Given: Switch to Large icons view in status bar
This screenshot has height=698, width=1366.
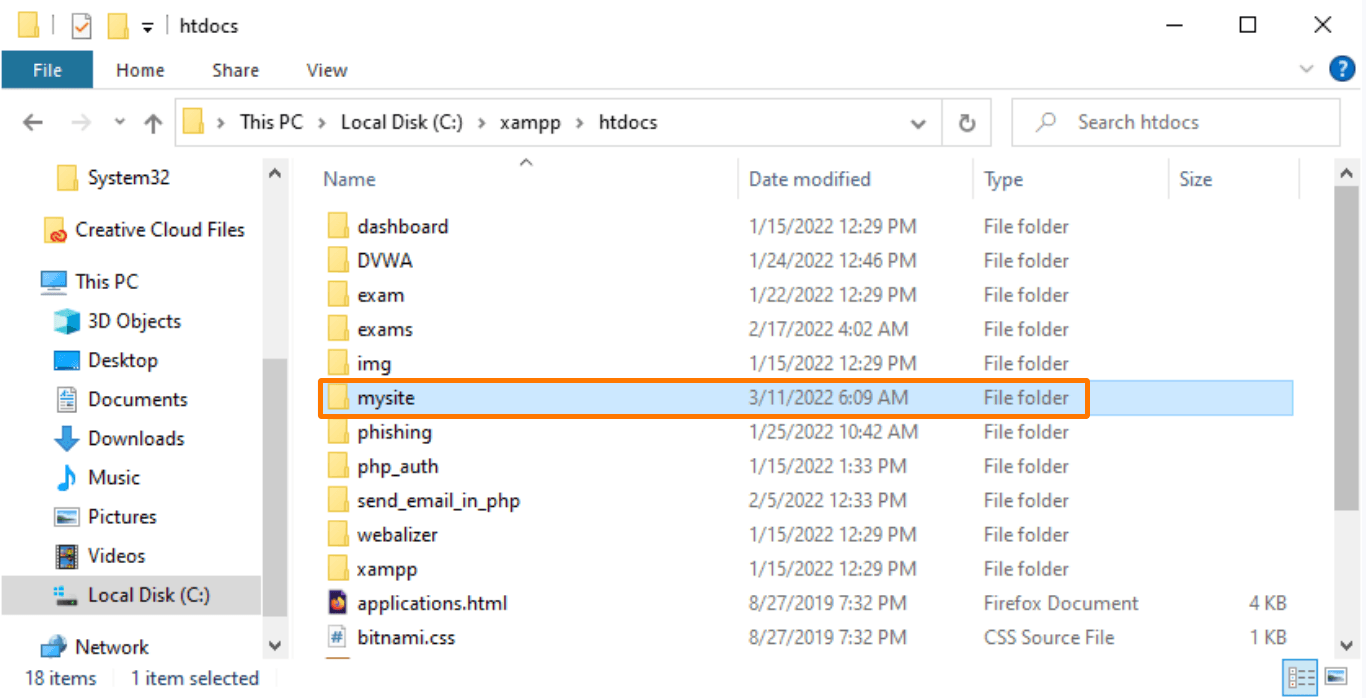Looking at the screenshot, I should point(1334,677).
